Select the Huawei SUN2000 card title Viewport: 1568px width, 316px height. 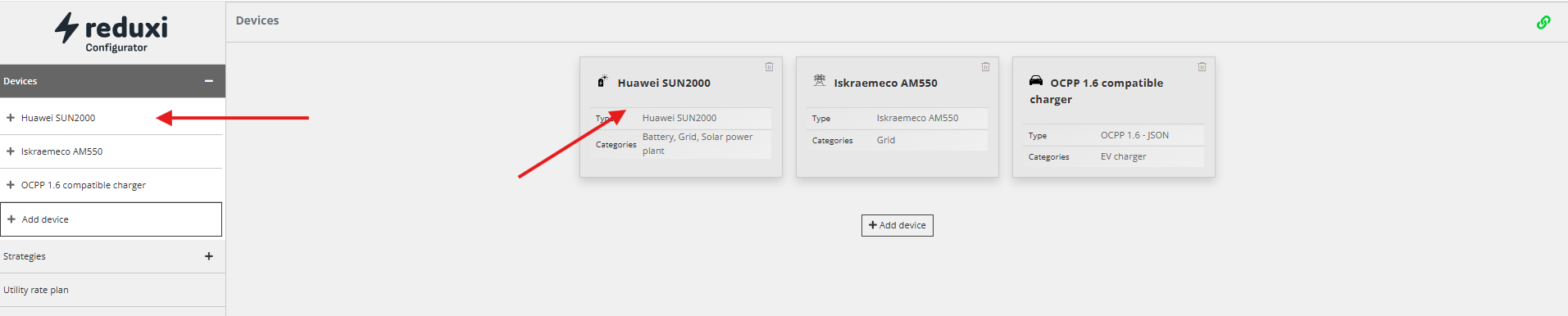tap(664, 83)
